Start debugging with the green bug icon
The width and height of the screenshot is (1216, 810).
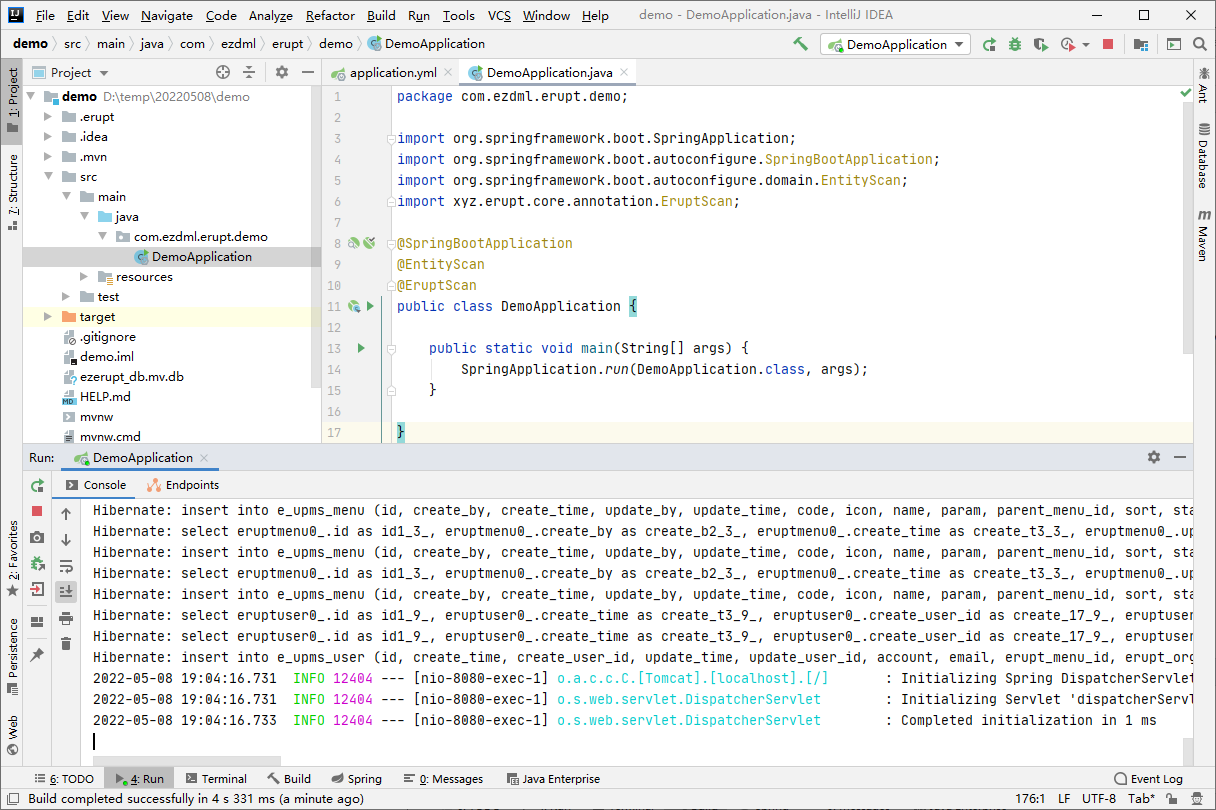click(1015, 44)
